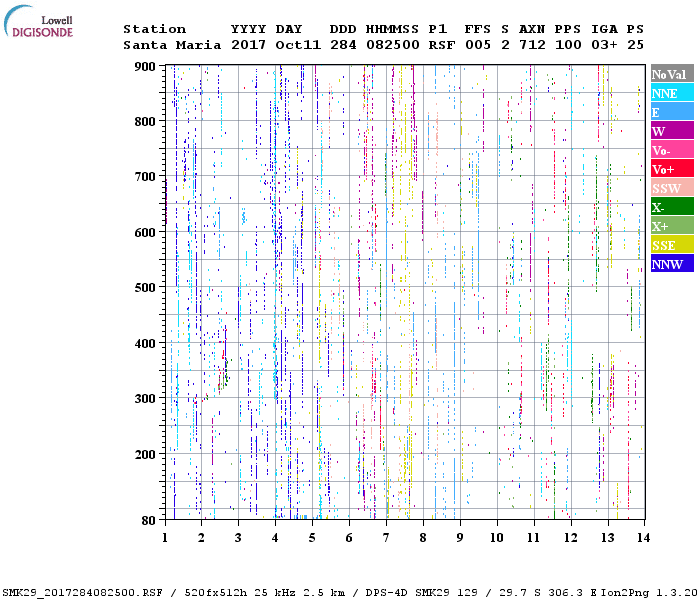Click the 'YYYY' header label
The height and width of the screenshot is (600, 700).
coord(248,29)
